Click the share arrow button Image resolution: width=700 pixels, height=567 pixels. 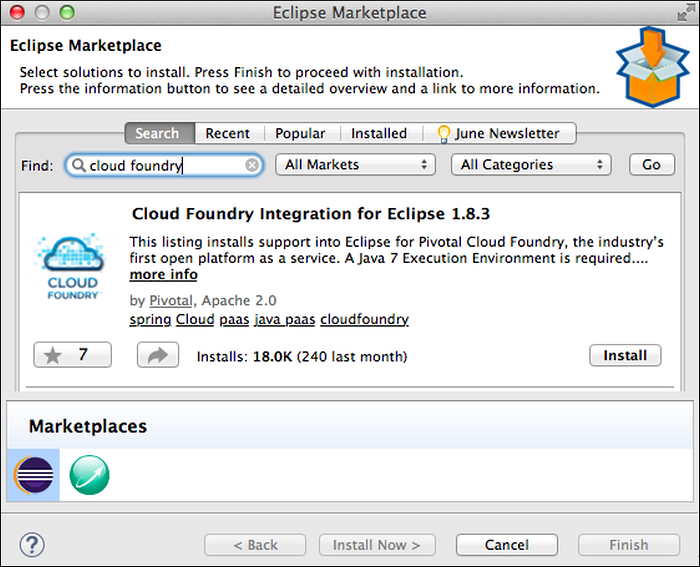pyautogui.click(x=158, y=355)
